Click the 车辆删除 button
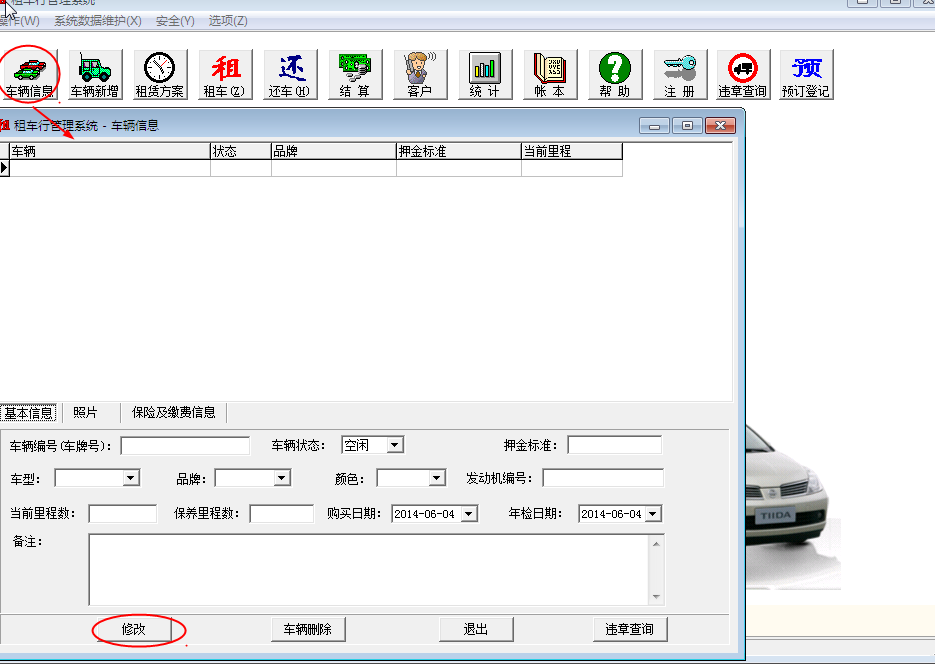The height and width of the screenshot is (667, 935). click(308, 629)
